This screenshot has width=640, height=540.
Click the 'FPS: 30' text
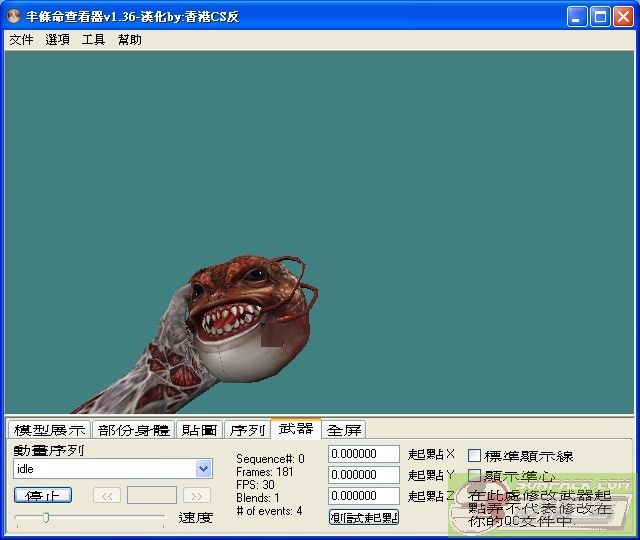pyautogui.click(x=255, y=485)
